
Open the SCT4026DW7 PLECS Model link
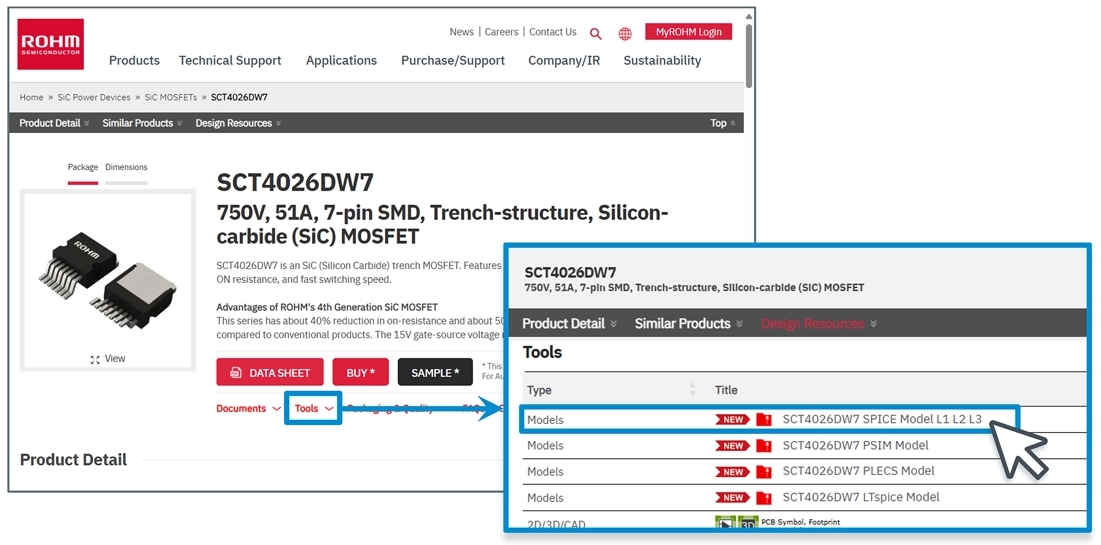coord(858,472)
